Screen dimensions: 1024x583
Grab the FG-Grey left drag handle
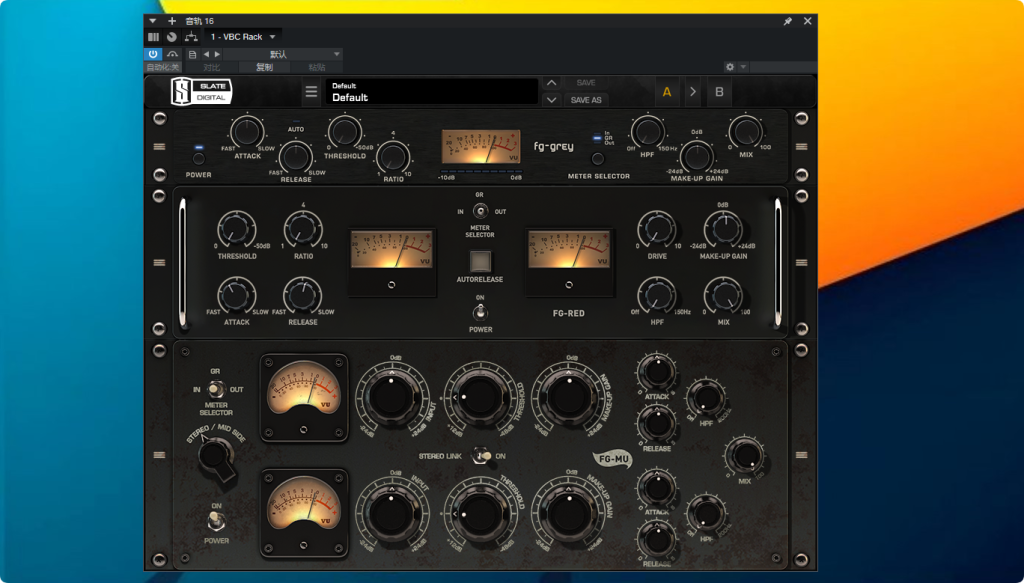(159, 146)
